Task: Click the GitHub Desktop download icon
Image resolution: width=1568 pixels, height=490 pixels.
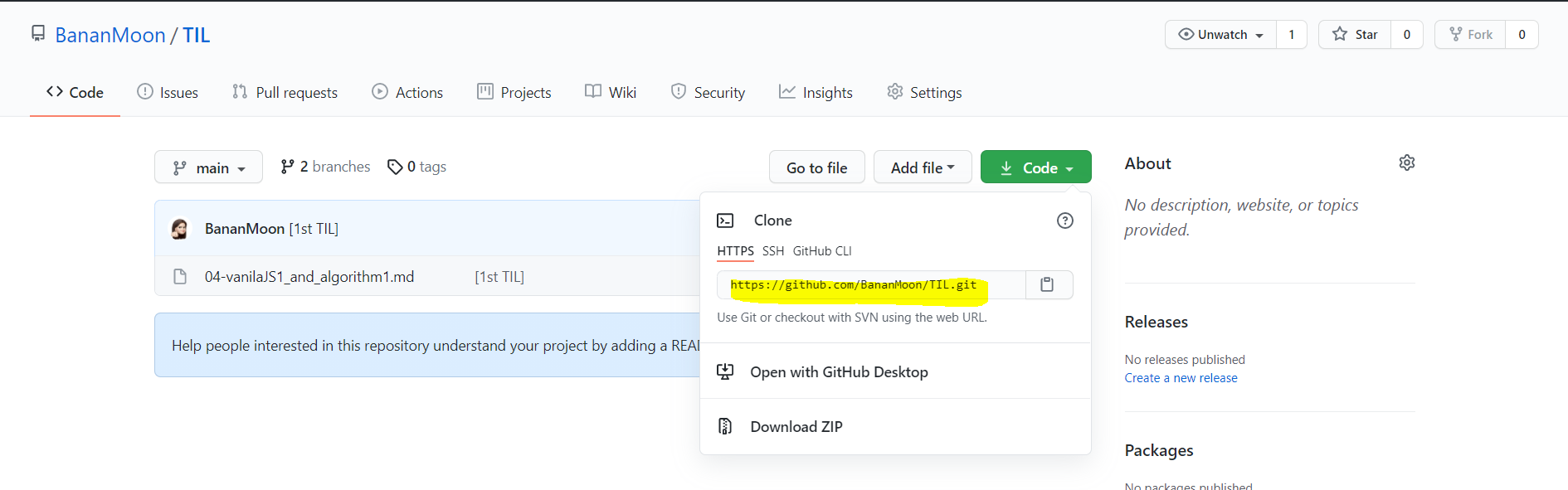Action: [x=725, y=371]
